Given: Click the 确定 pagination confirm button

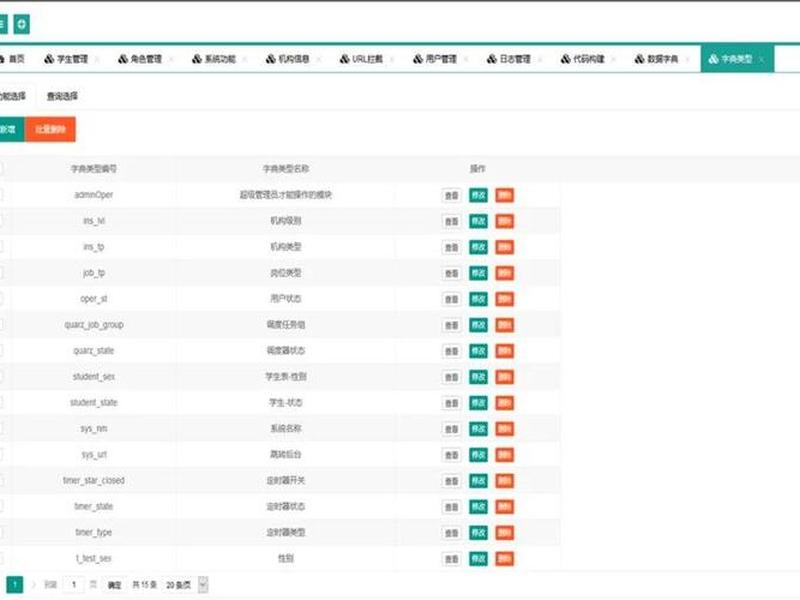Looking at the screenshot, I should (114, 585).
